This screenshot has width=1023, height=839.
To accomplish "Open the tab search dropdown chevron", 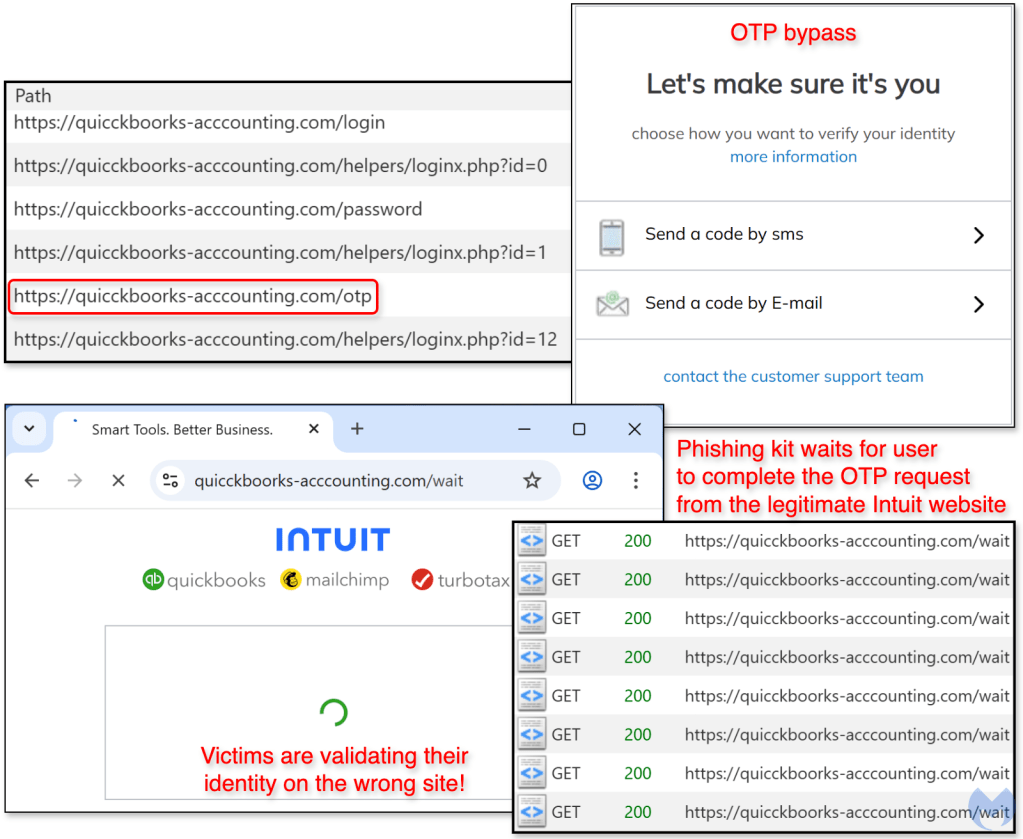I will click(29, 429).
